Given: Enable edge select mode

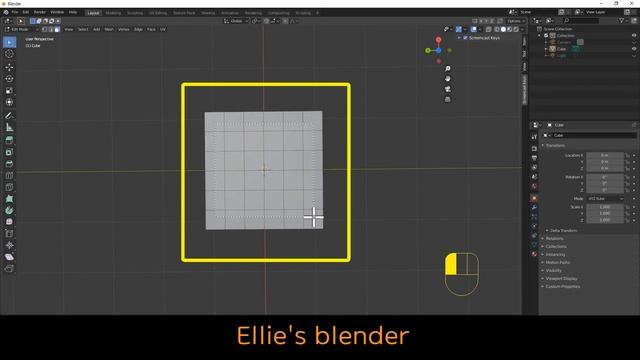Looking at the screenshot, I should 51,29.
